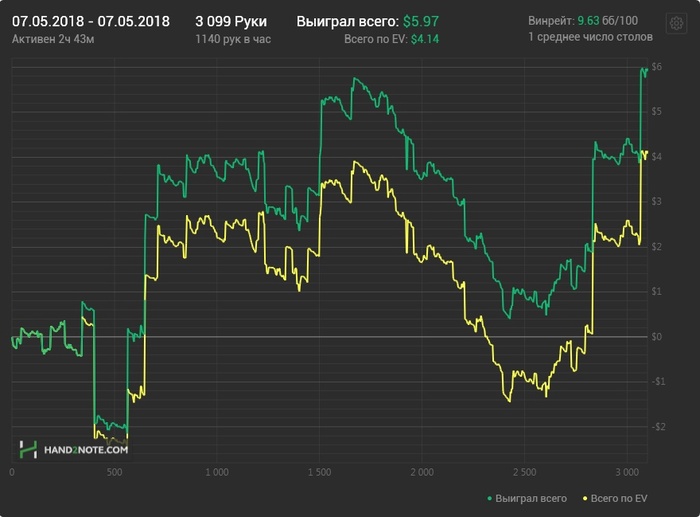The width and height of the screenshot is (700, 517).
Task: Toggle the Всего по EV legend label
Action: click(619, 498)
